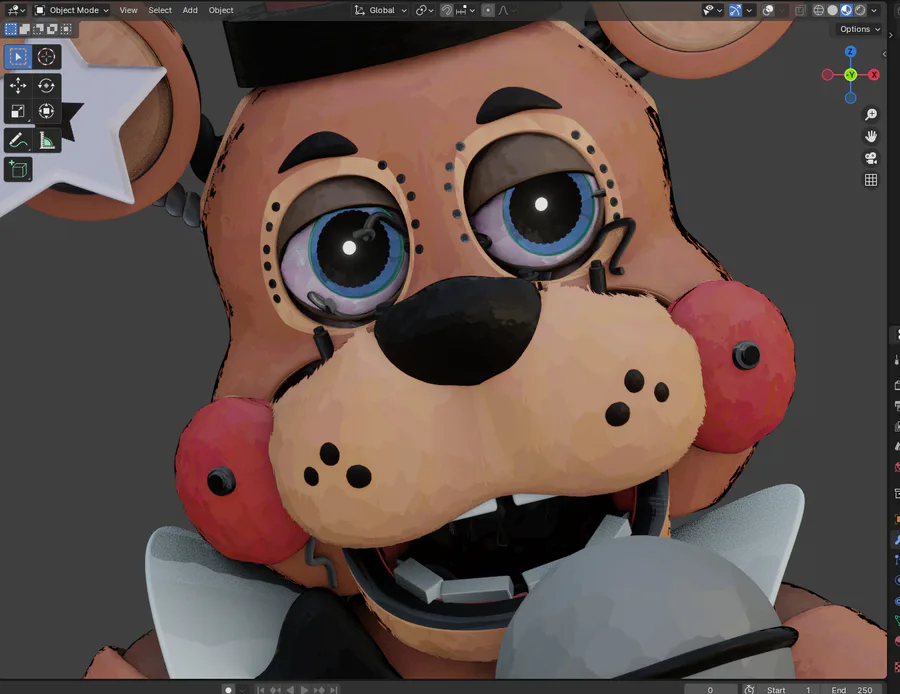Screen dimensions: 900x694
Task: Jump to previous keyframe
Action: 275,689
